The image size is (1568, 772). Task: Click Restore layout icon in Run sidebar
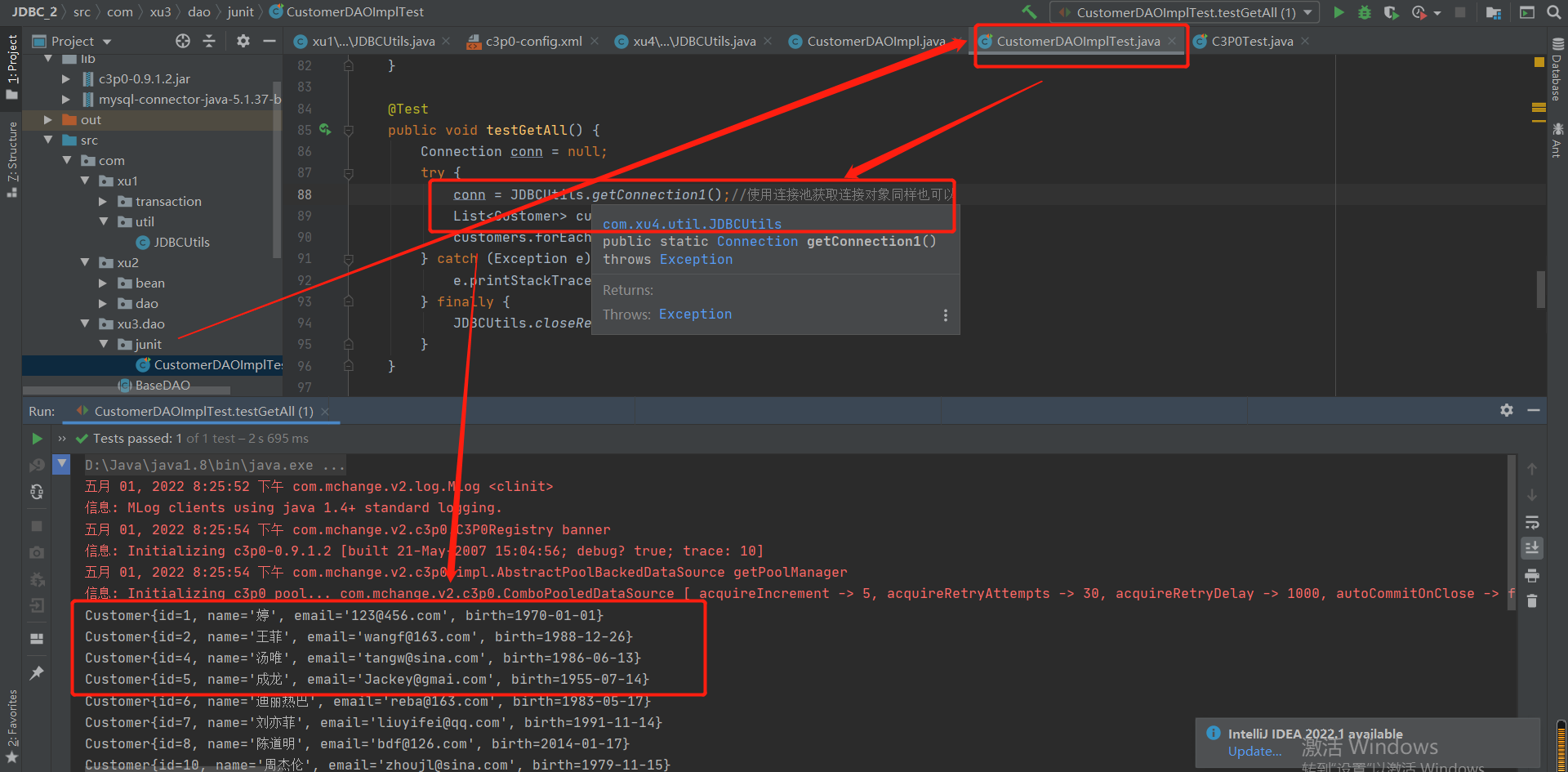click(x=37, y=639)
